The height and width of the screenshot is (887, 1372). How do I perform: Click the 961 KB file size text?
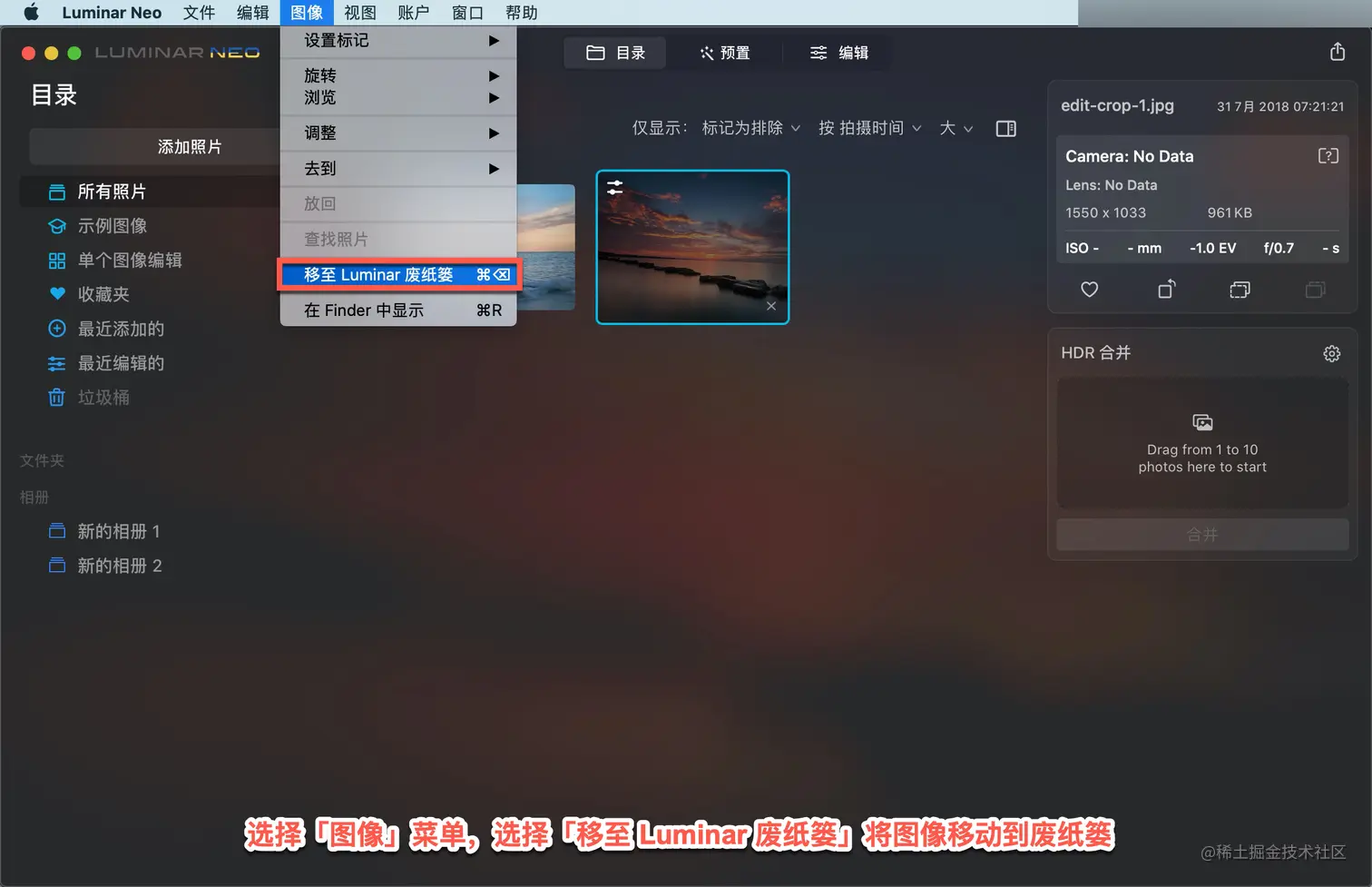point(1230,212)
